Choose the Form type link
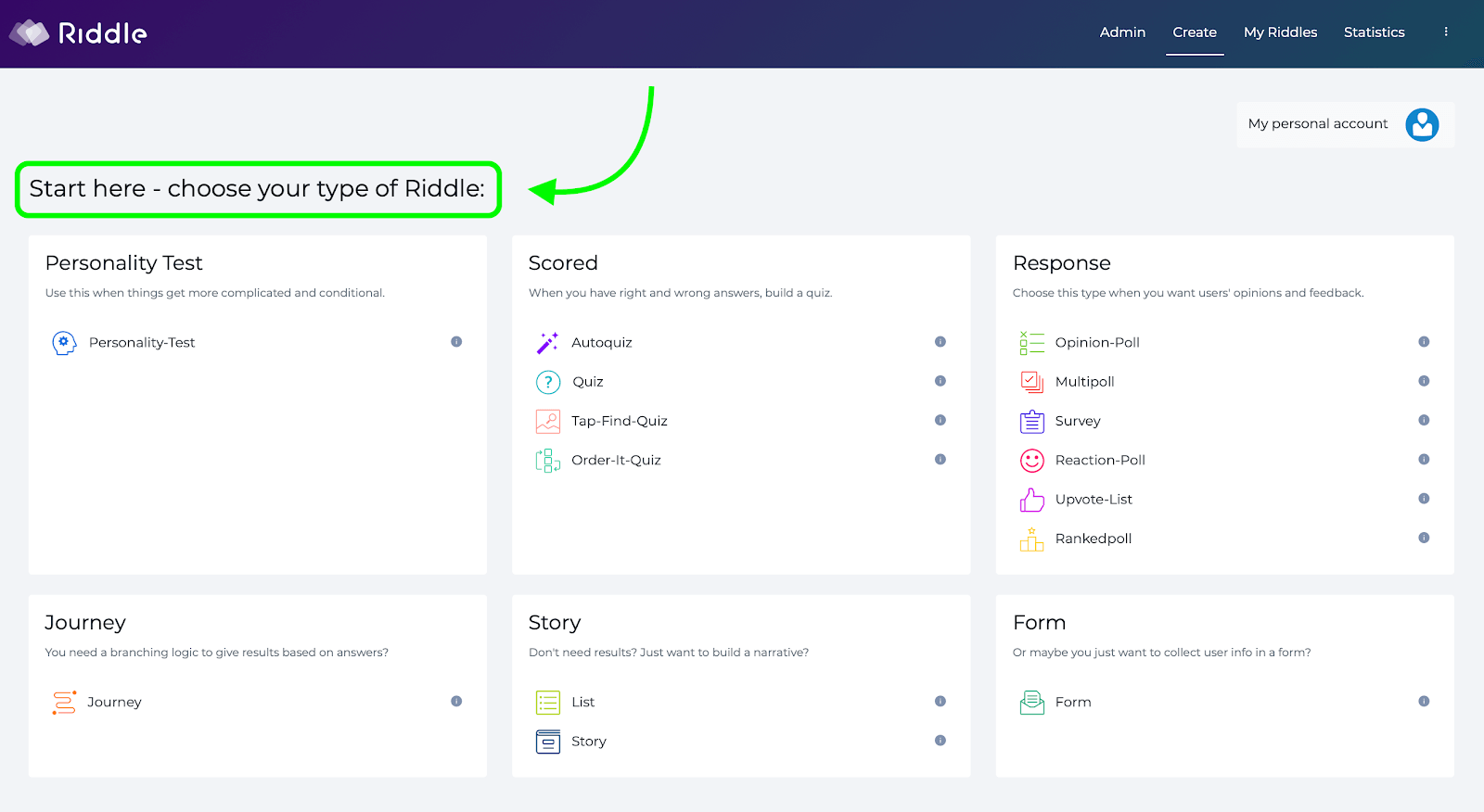 [x=1073, y=703]
